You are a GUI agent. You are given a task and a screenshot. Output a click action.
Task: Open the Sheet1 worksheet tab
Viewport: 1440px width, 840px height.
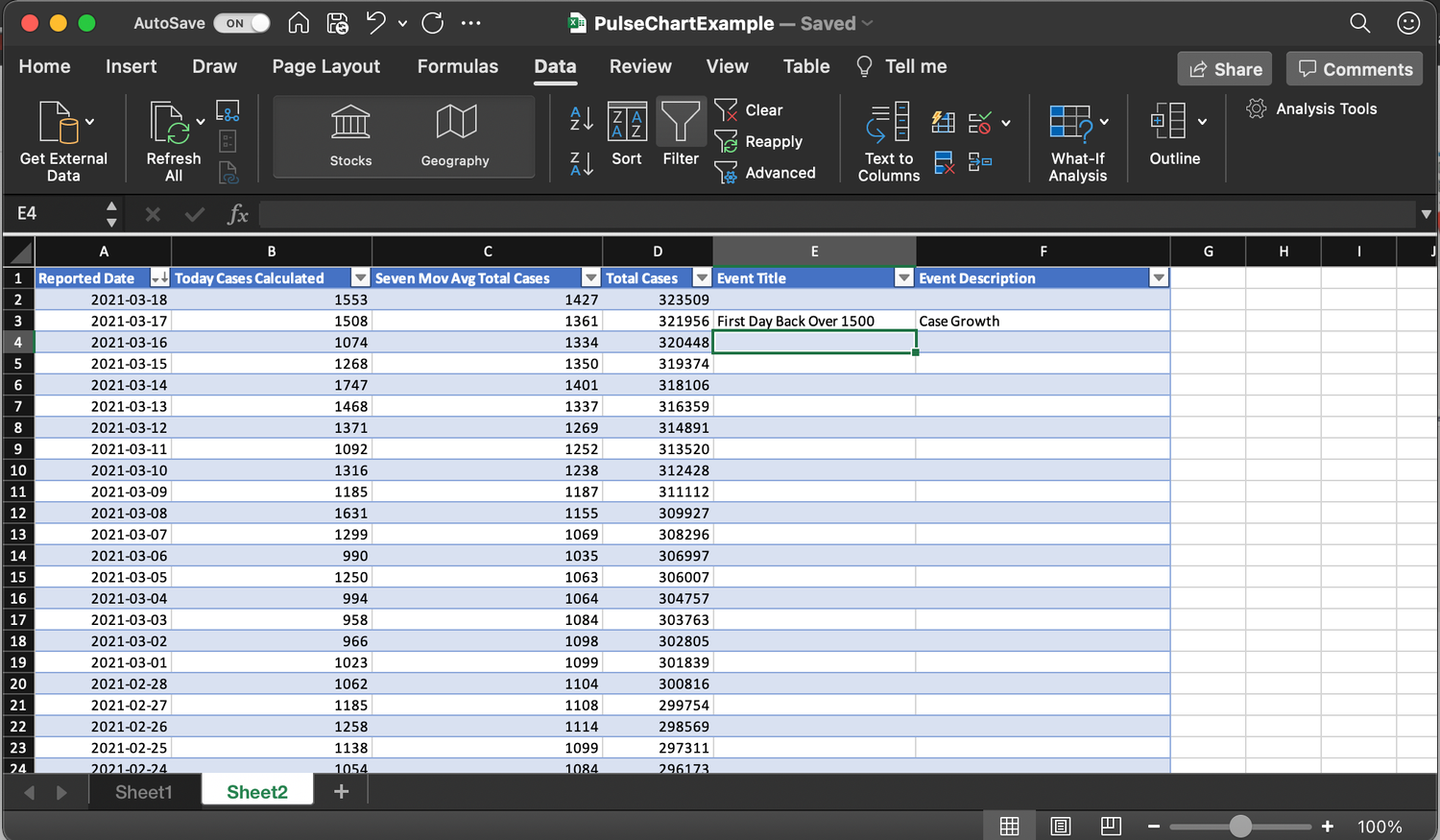(x=143, y=791)
